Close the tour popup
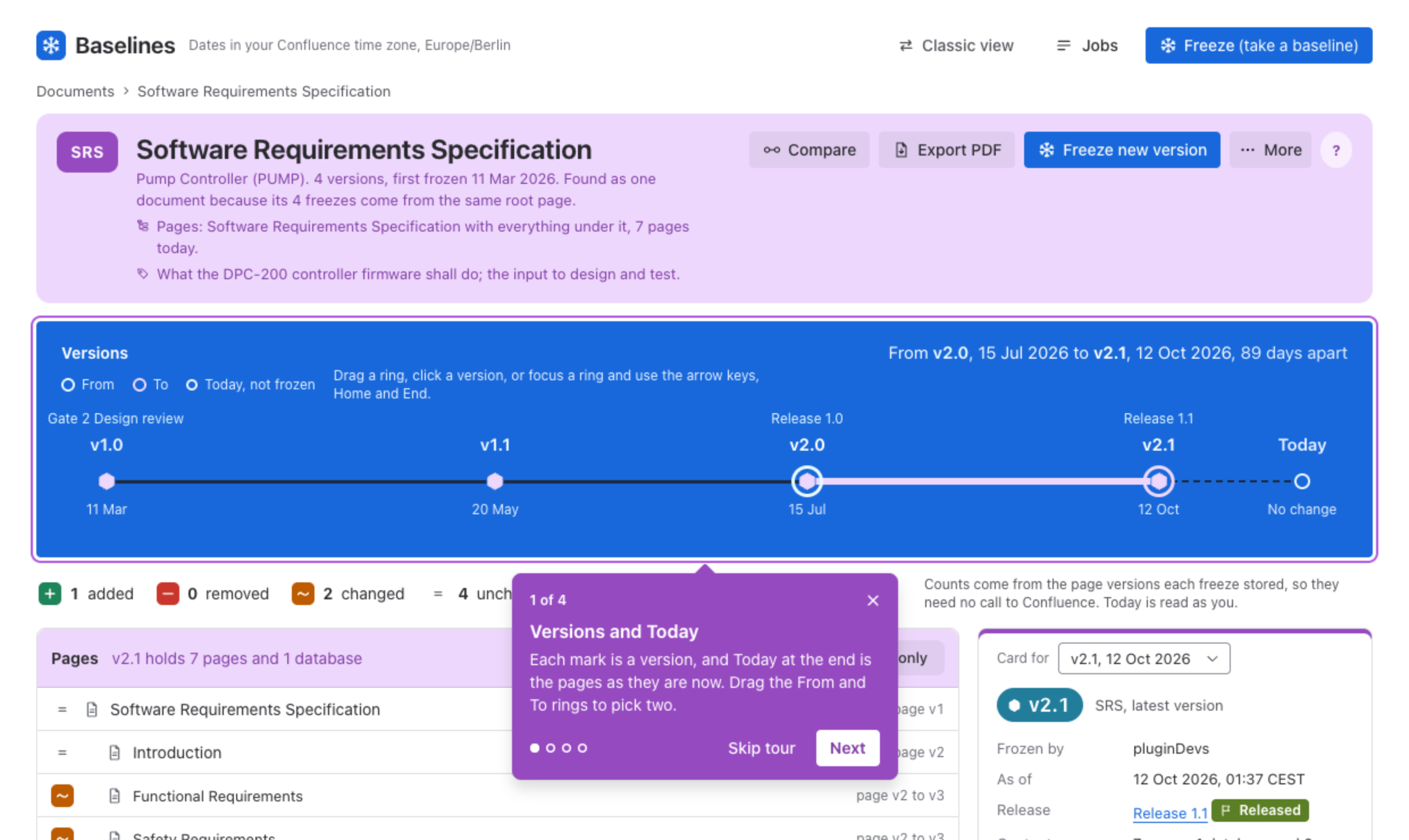The width and height of the screenshot is (1409, 840). tap(873, 600)
